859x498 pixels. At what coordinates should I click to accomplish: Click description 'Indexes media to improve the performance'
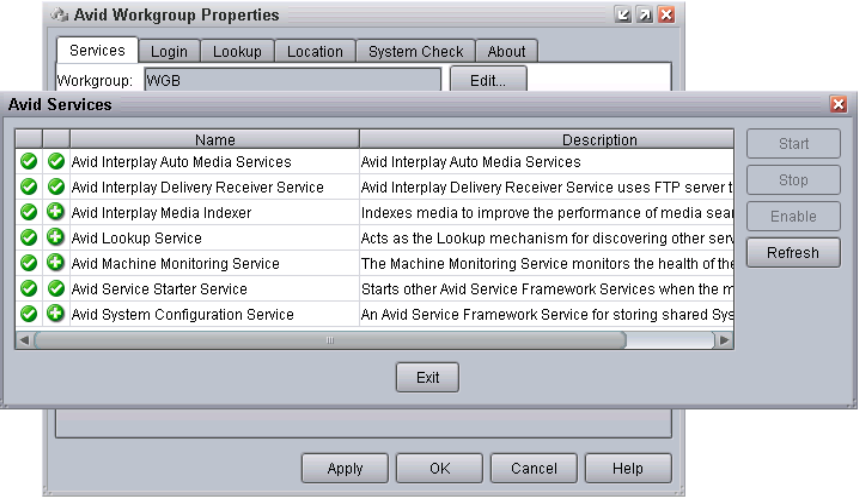[546, 213]
